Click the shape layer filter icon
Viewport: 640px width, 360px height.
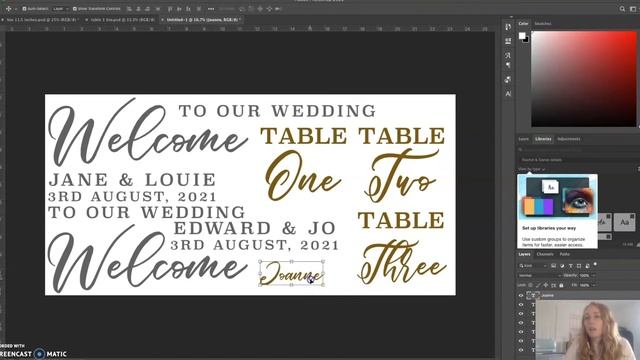(579, 266)
